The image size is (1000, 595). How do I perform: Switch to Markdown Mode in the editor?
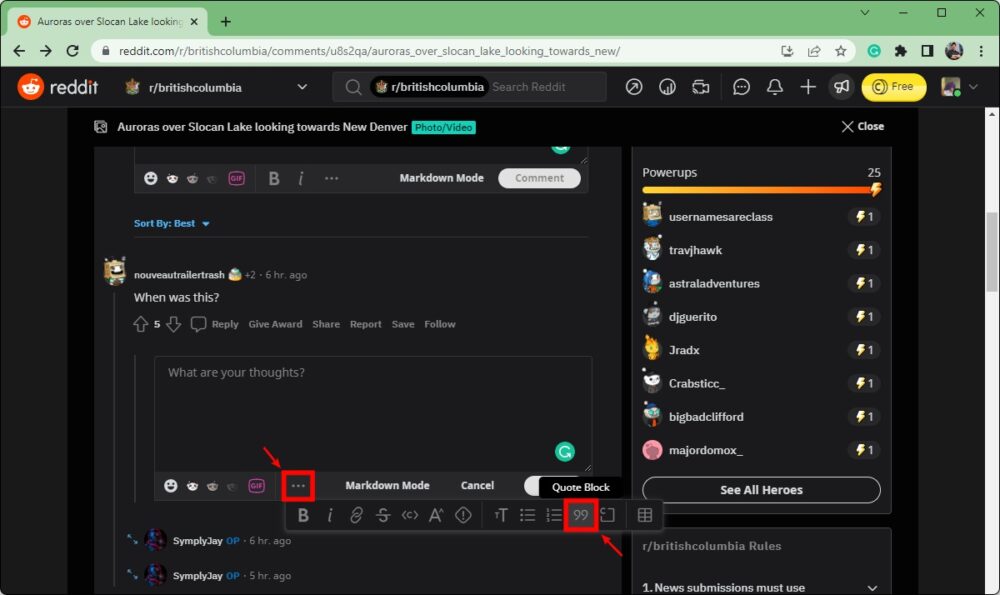pos(388,485)
